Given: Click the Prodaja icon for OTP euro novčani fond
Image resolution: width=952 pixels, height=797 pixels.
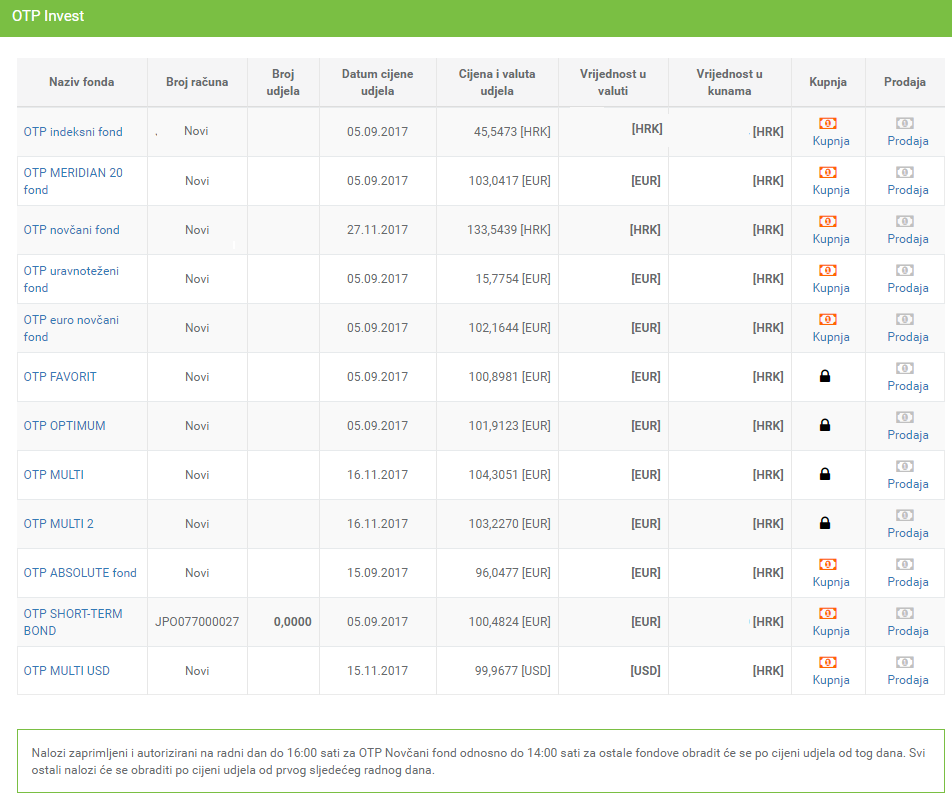Looking at the screenshot, I should (905, 320).
